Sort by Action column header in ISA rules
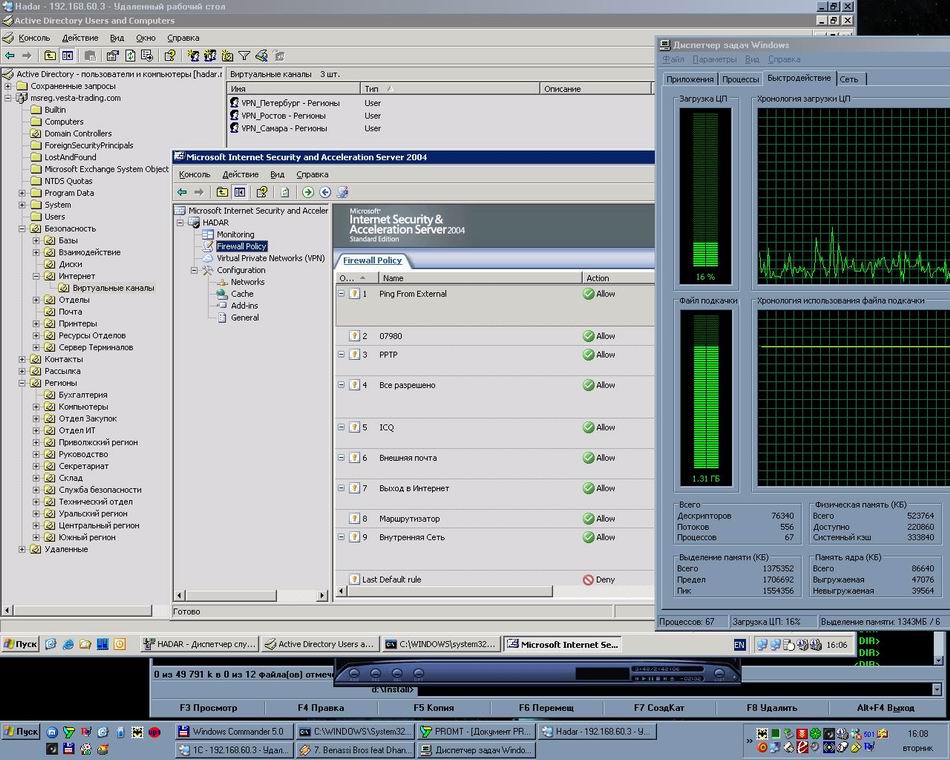 [x=617, y=278]
